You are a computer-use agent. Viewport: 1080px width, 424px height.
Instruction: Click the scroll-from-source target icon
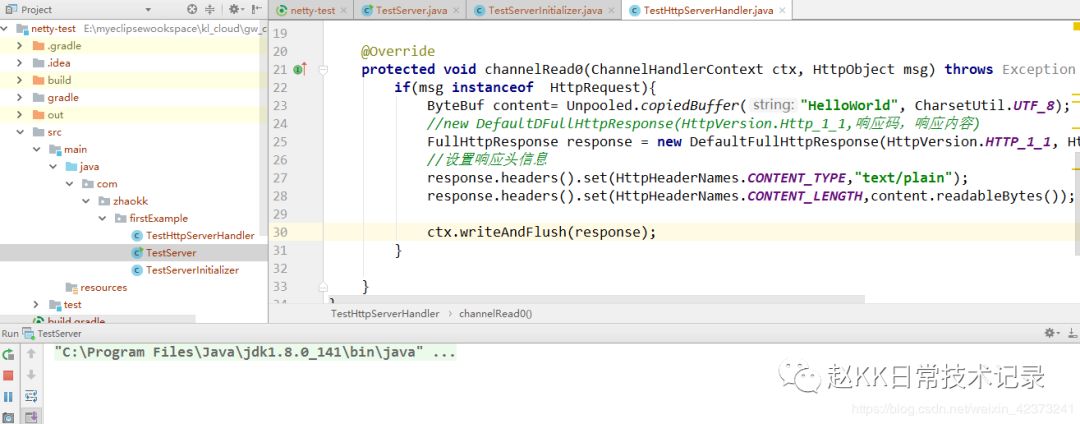tap(192, 10)
